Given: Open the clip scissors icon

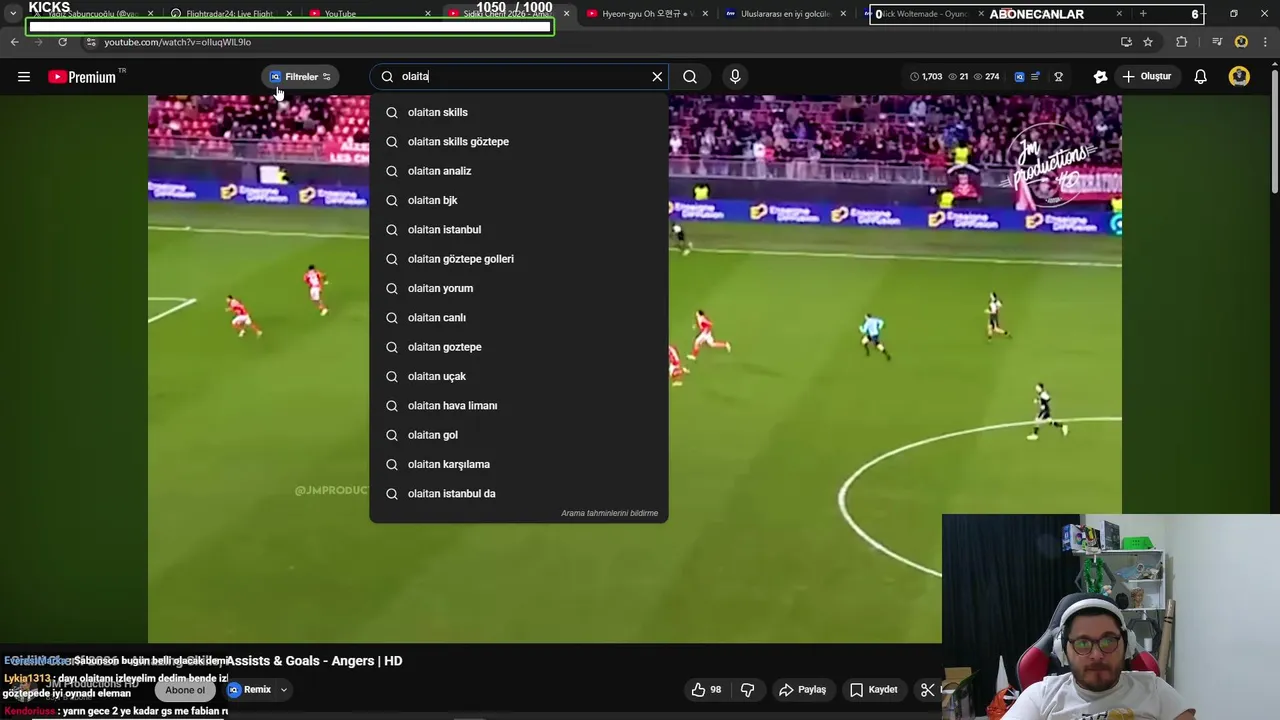Looking at the screenshot, I should (x=928, y=690).
